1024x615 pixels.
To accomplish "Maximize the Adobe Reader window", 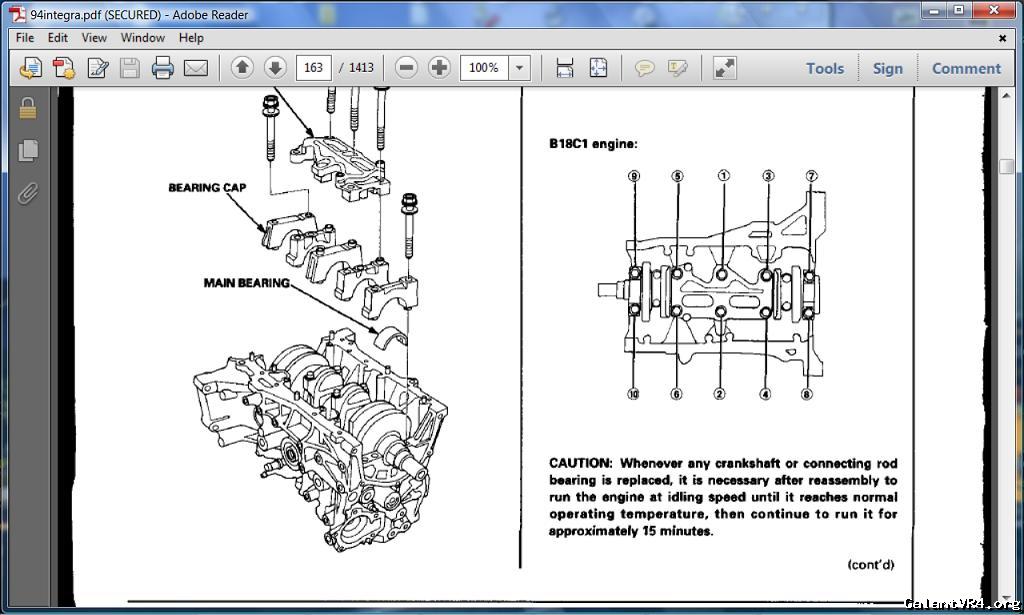I will point(959,11).
